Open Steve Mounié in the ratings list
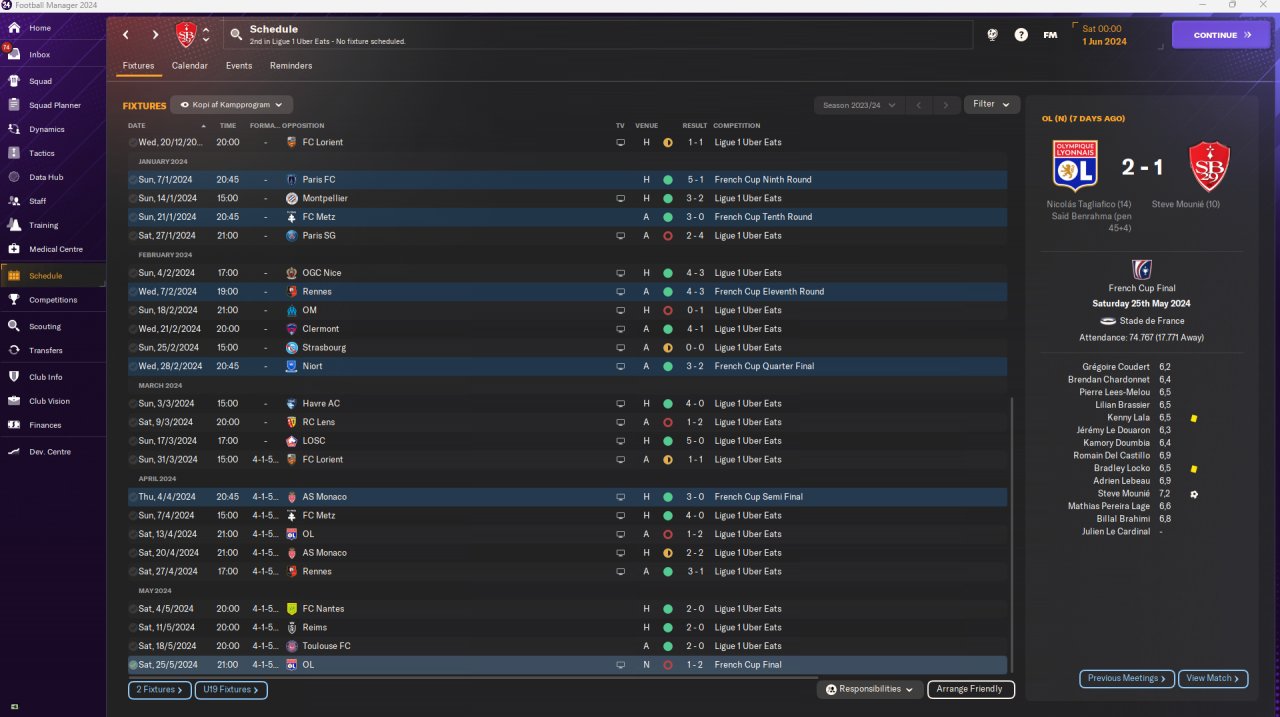1280x717 pixels. pyautogui.click(x=1123, y=494)
